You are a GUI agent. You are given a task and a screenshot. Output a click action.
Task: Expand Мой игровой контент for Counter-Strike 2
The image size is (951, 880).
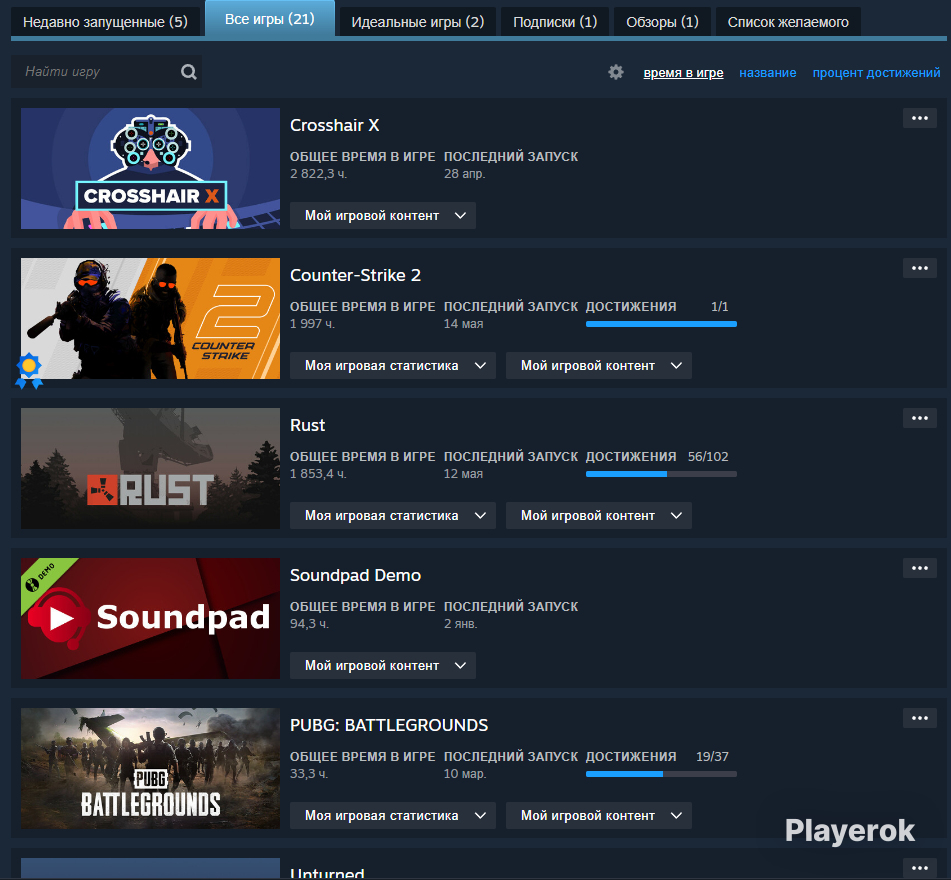[599, 366]
